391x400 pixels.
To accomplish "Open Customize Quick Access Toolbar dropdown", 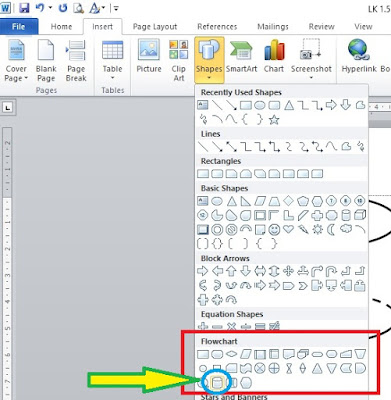I will click(116, 8).
